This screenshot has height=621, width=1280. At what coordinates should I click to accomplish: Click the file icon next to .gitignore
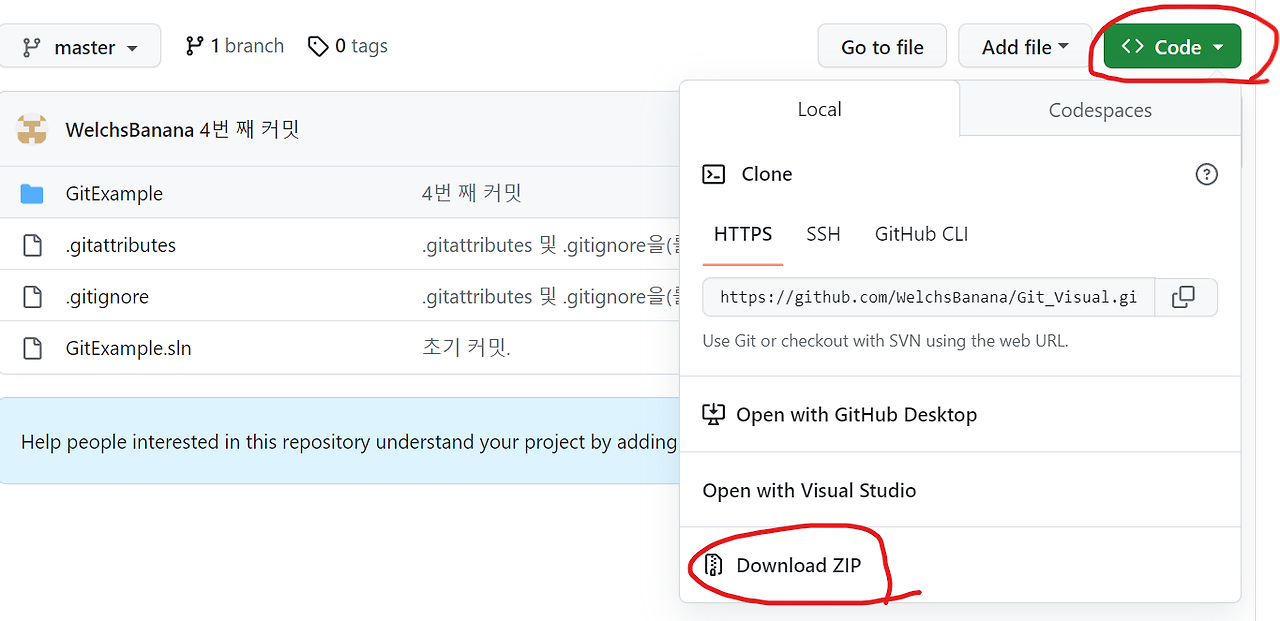pos(33,297)
